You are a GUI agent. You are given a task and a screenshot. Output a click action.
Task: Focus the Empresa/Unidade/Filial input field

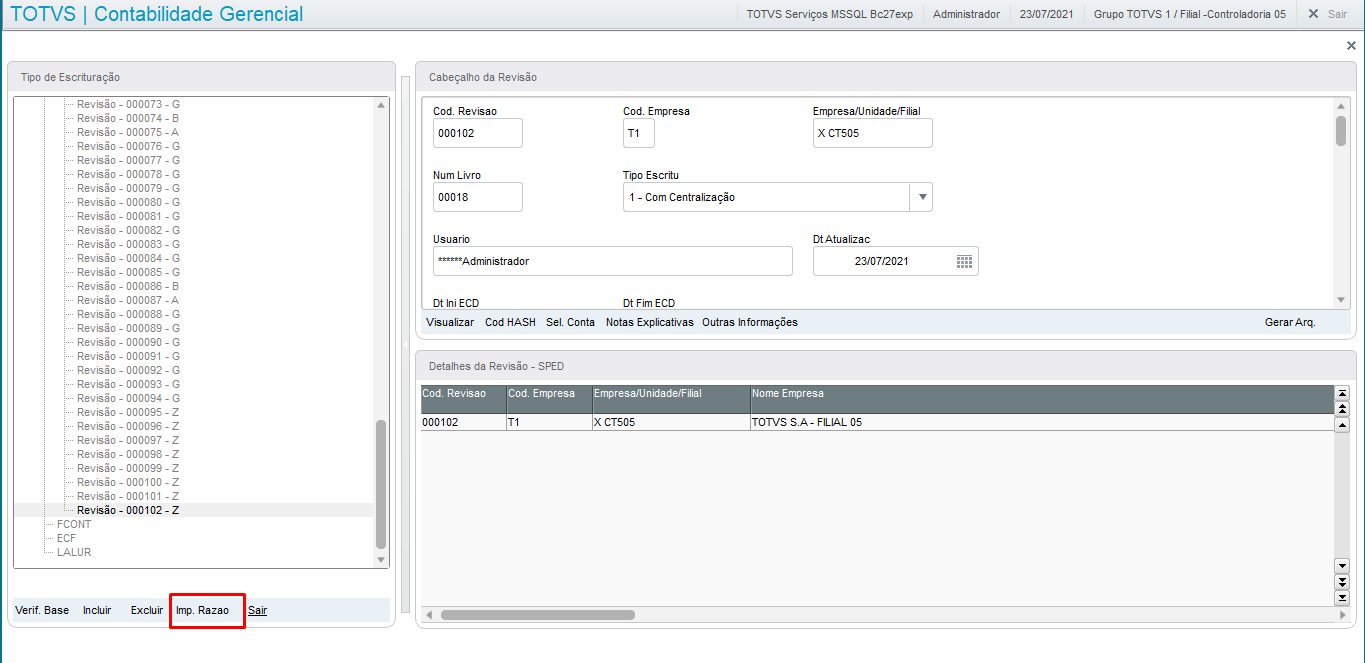pos(873,133)
